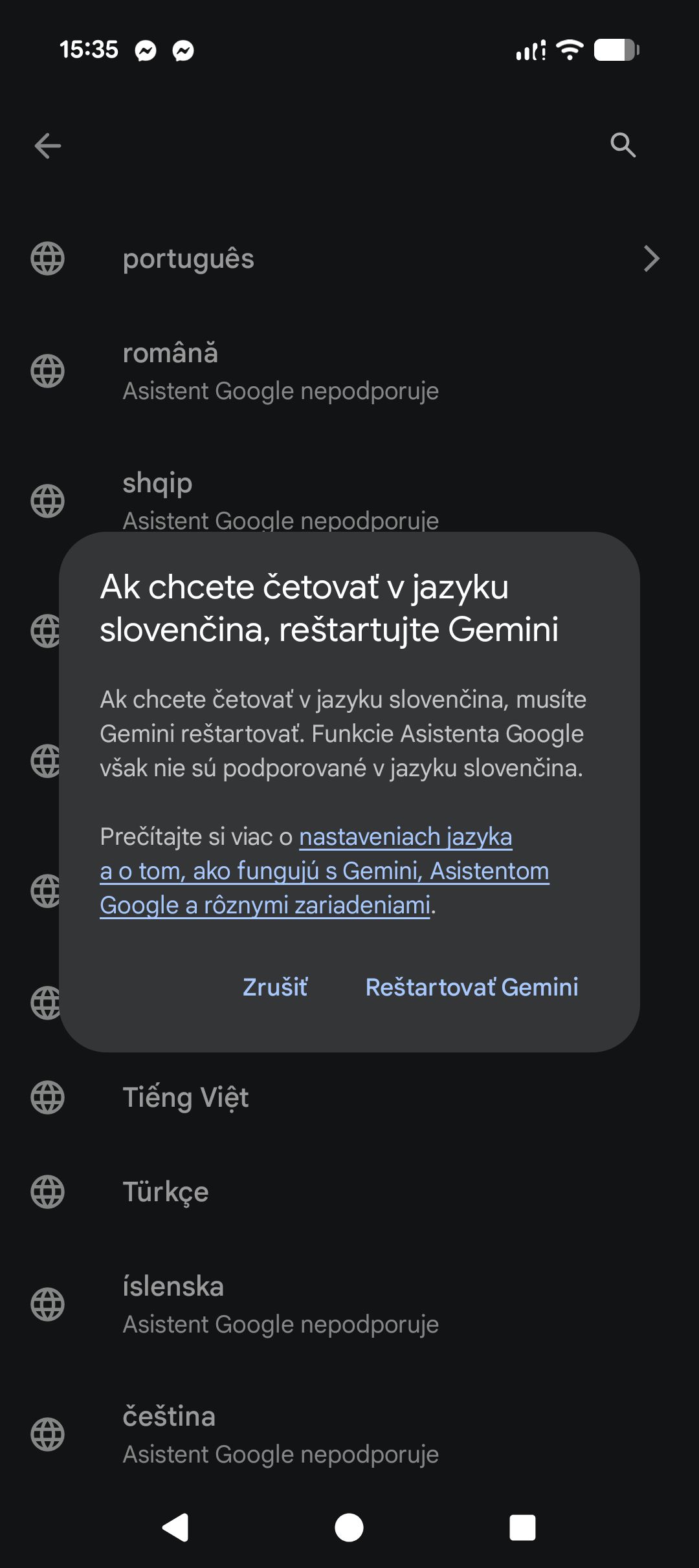Tap the globe icon beside čeština
699x1568 pixels.
tap(48, 1434)
